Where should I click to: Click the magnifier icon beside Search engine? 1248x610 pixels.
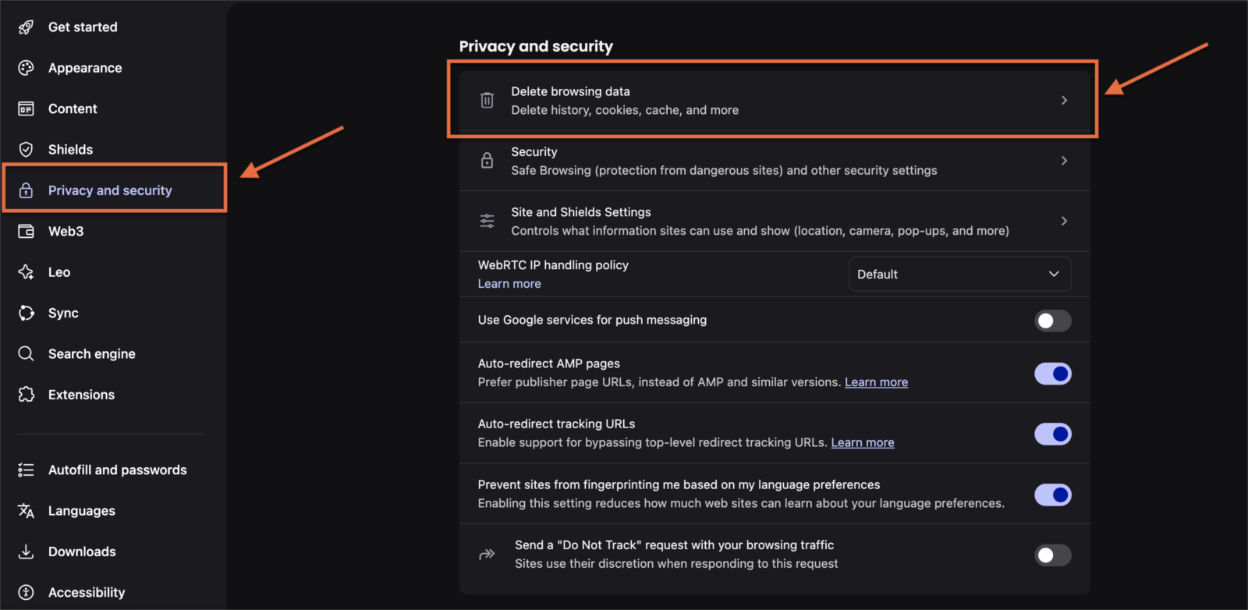27,354
